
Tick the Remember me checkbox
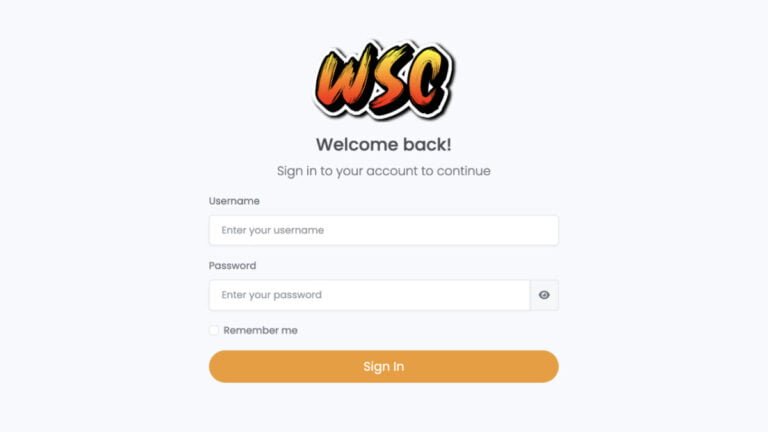click(214, 330)
